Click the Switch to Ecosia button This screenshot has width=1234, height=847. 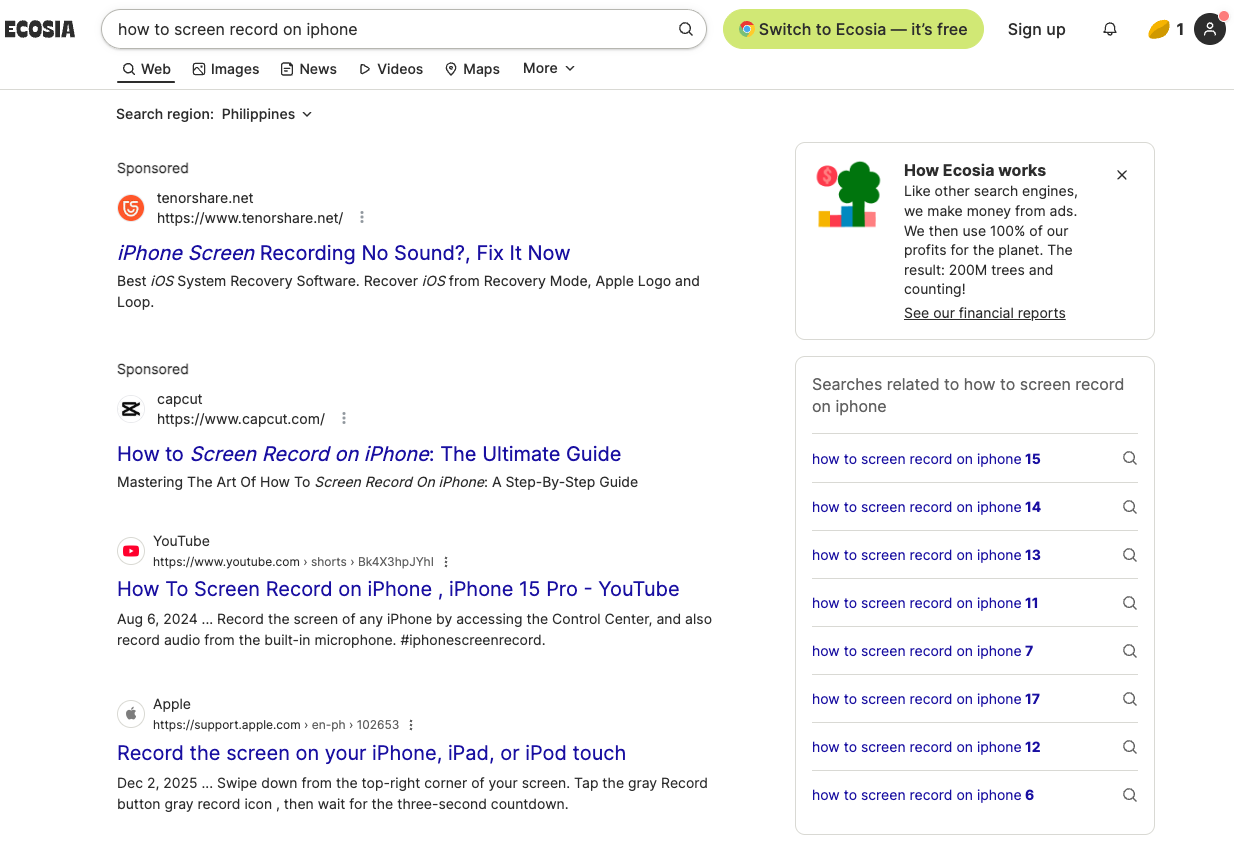coord(853,29)
